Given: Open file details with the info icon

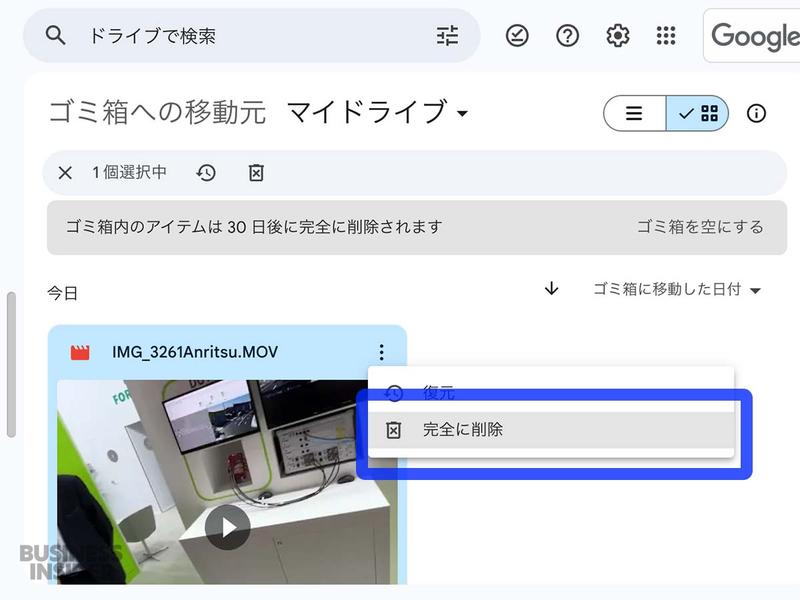Looking at the screenshot, I should pyautogui.click(x=757, y=113).
